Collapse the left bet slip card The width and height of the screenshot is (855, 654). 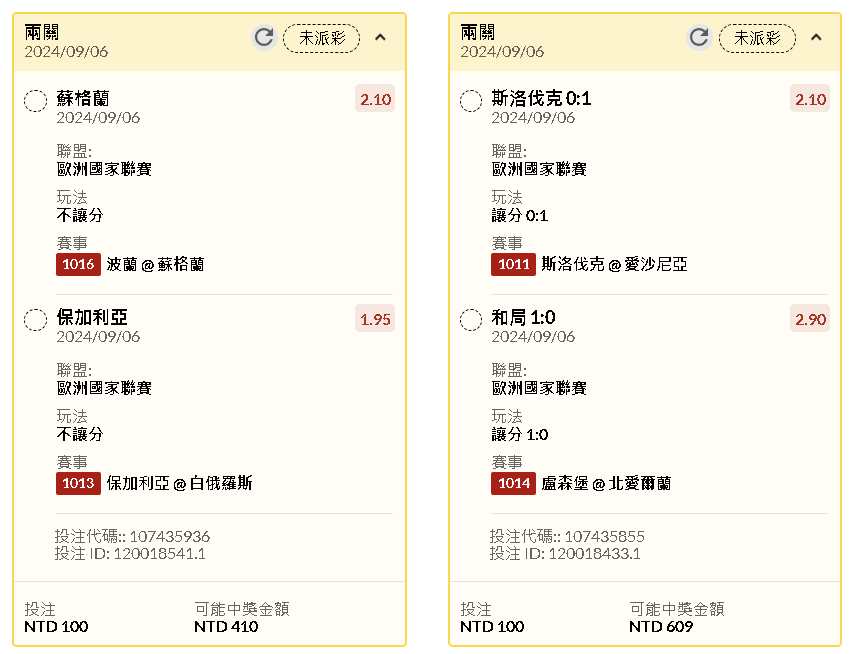pos(380,38)
